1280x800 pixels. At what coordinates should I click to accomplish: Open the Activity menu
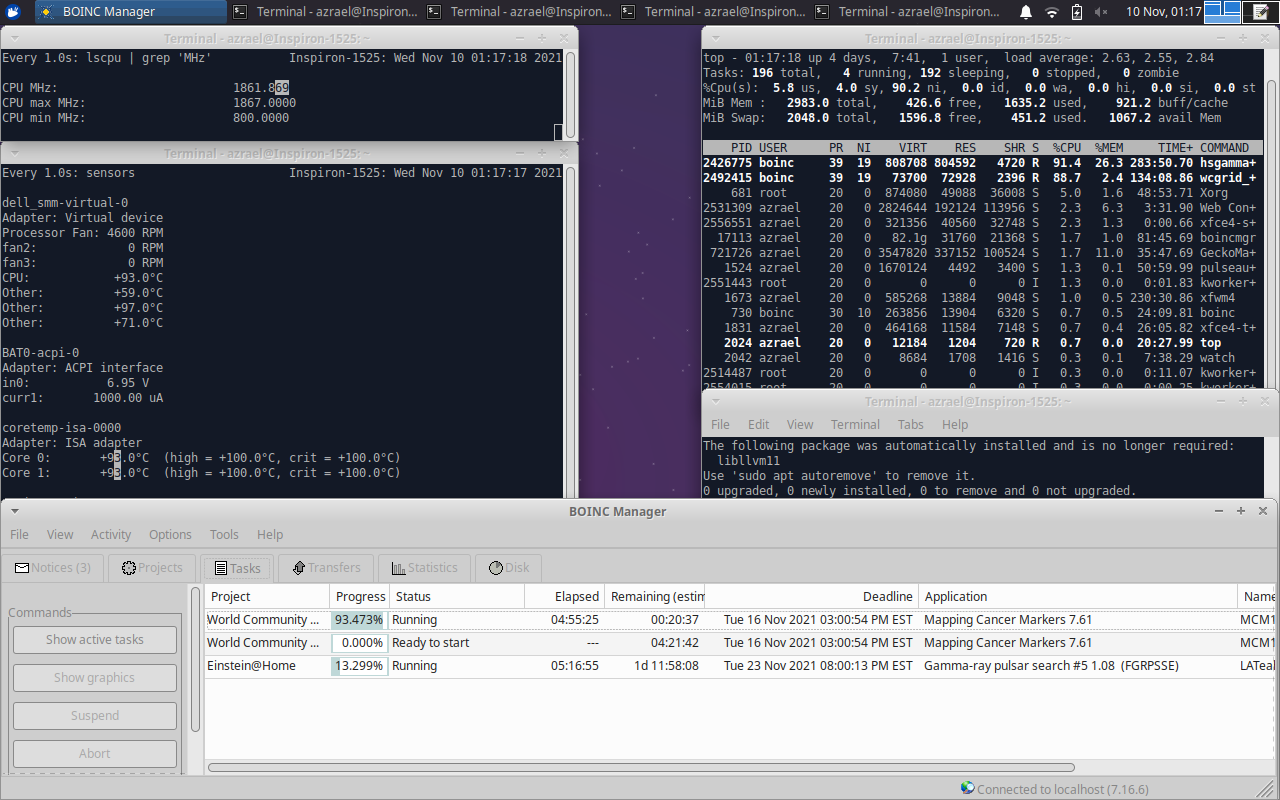click(111, 534)
